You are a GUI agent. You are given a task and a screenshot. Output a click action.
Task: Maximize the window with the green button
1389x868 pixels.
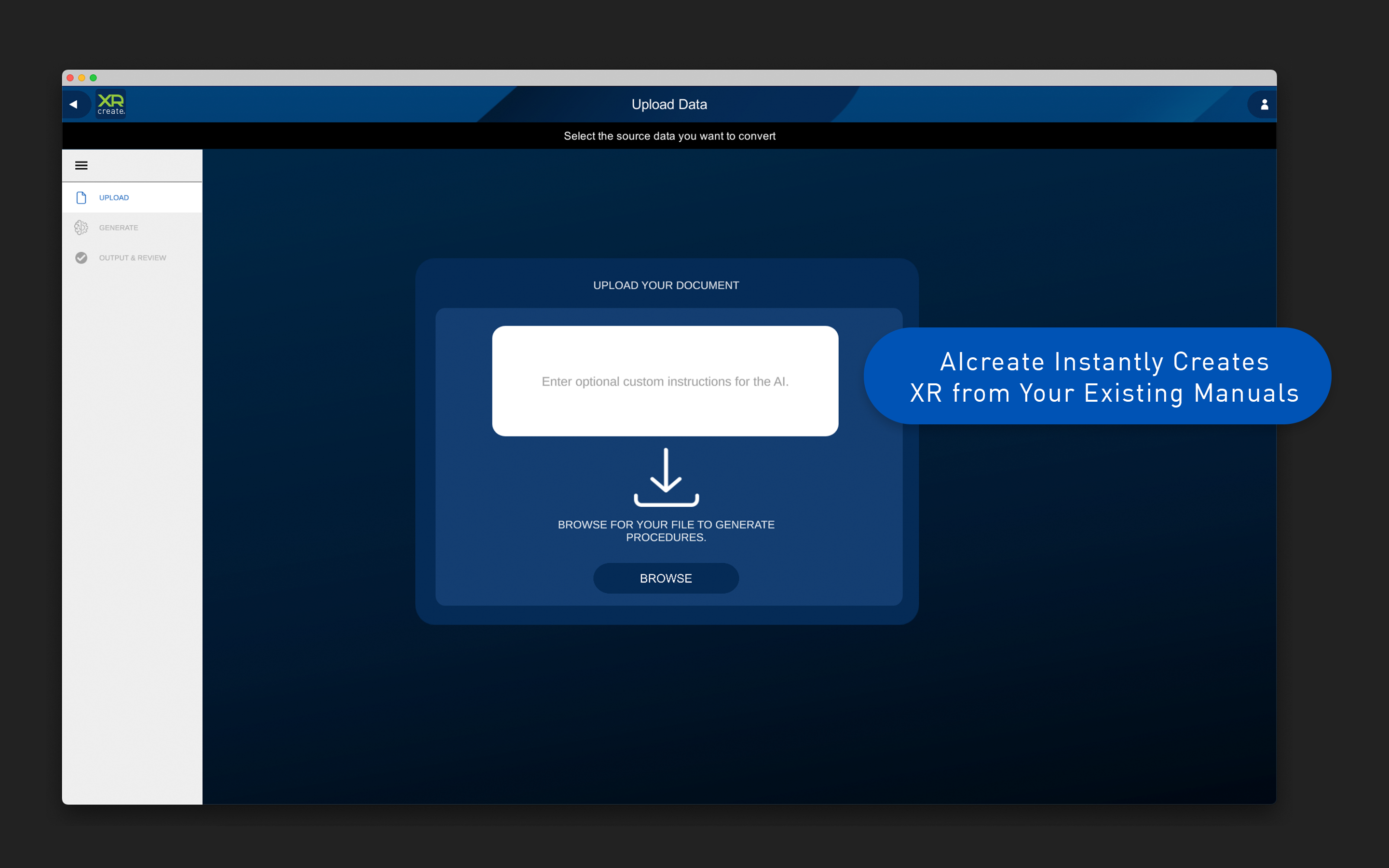click(x=93, y=78)
